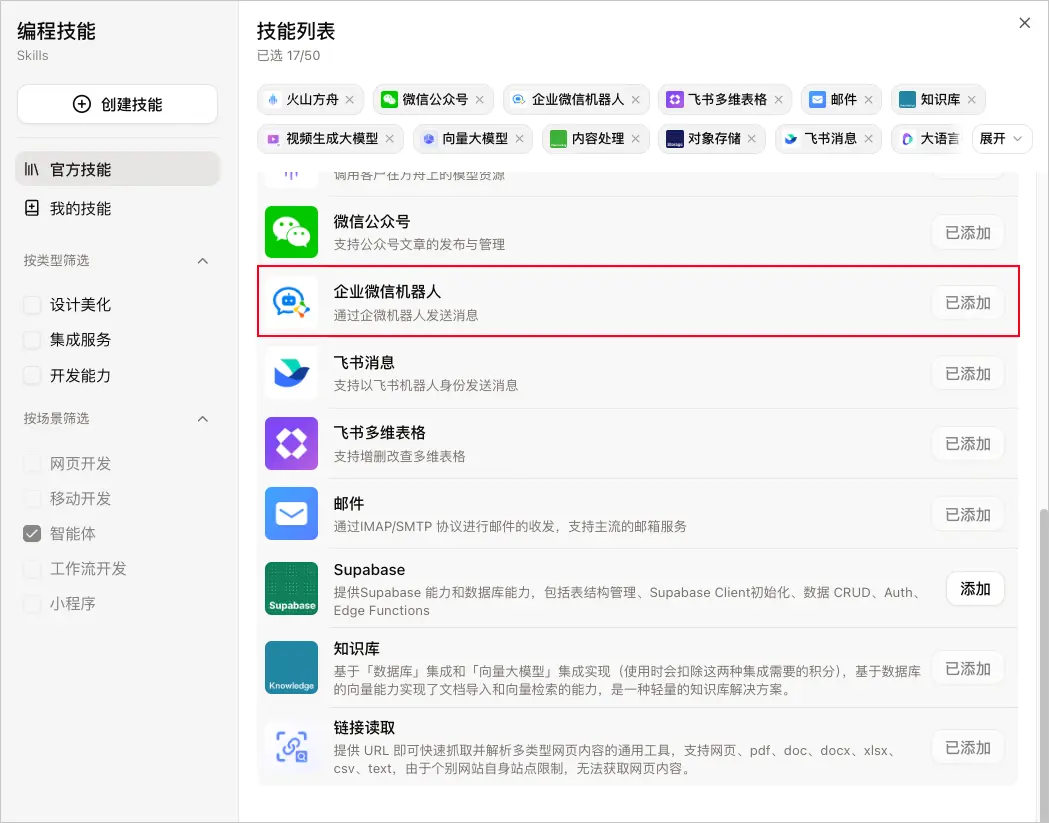This screenshot has height=823, width=1049.
Task: Collapse the 按类型筛选 section
Action: [203, 261]
